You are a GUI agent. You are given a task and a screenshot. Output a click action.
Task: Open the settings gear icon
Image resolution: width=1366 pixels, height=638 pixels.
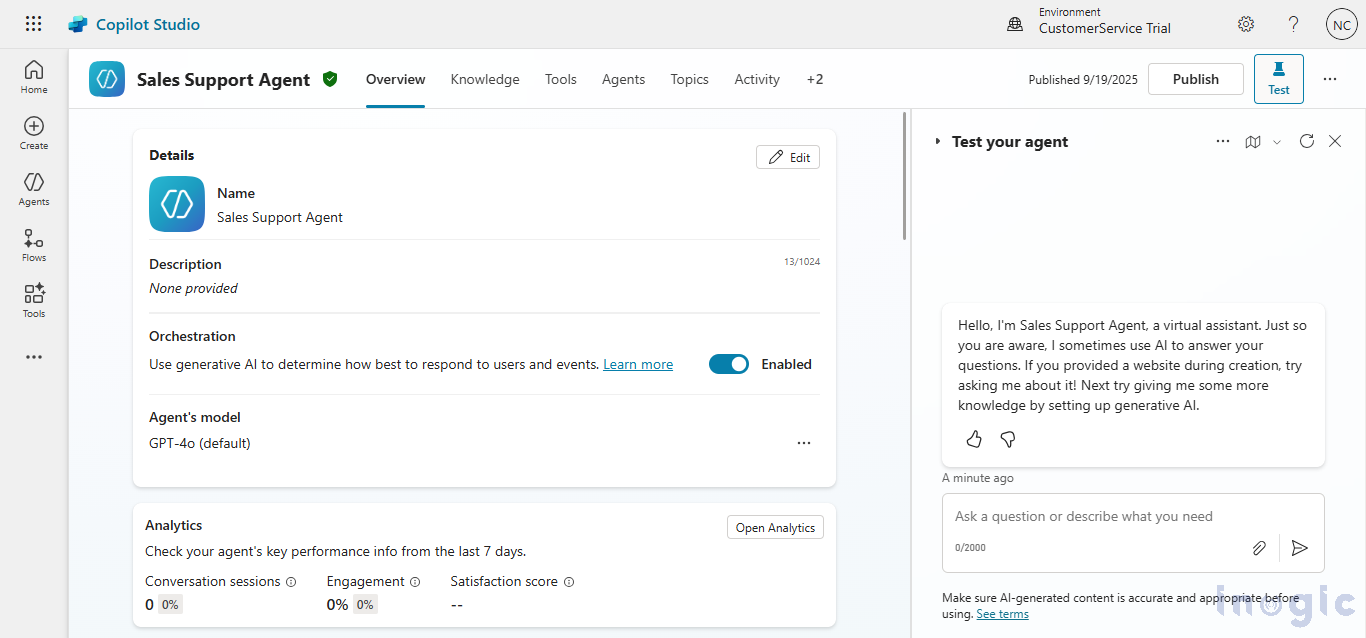pos(1246,24)
